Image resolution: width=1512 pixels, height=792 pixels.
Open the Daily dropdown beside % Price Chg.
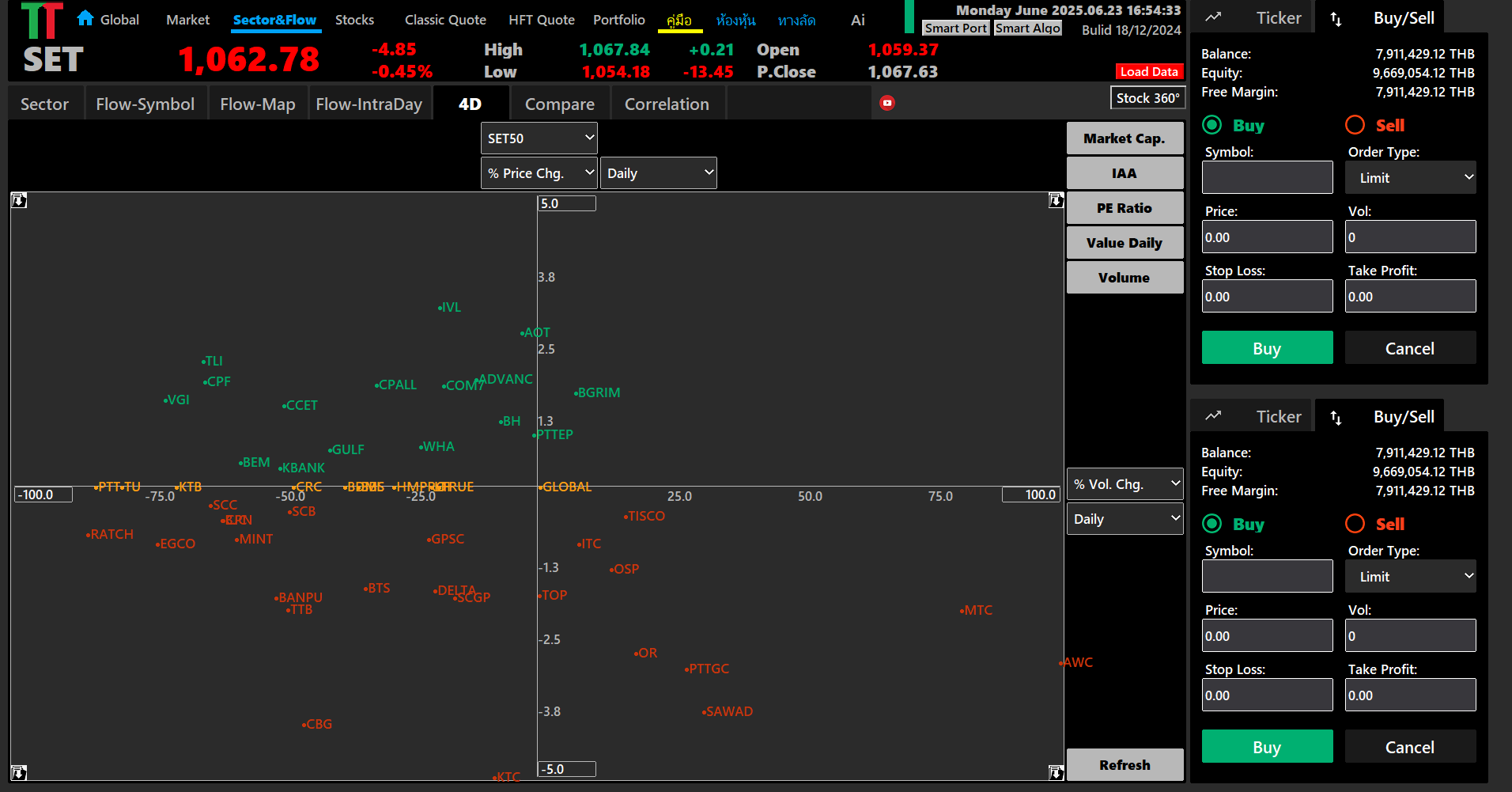[x=659, y=173]
